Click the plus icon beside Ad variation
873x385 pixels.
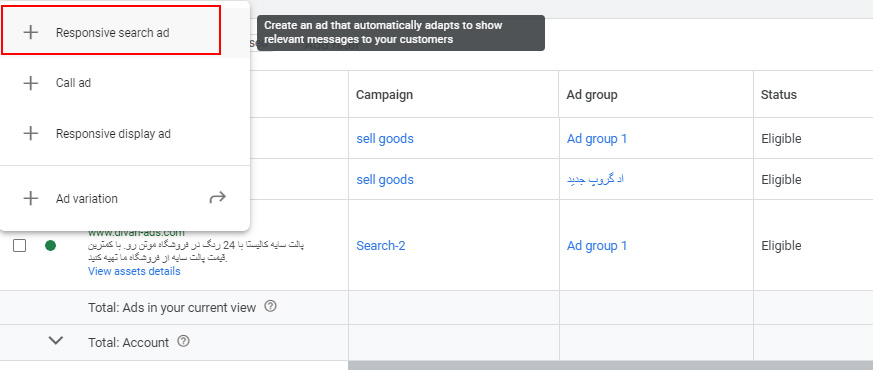(x=31, y=198)
